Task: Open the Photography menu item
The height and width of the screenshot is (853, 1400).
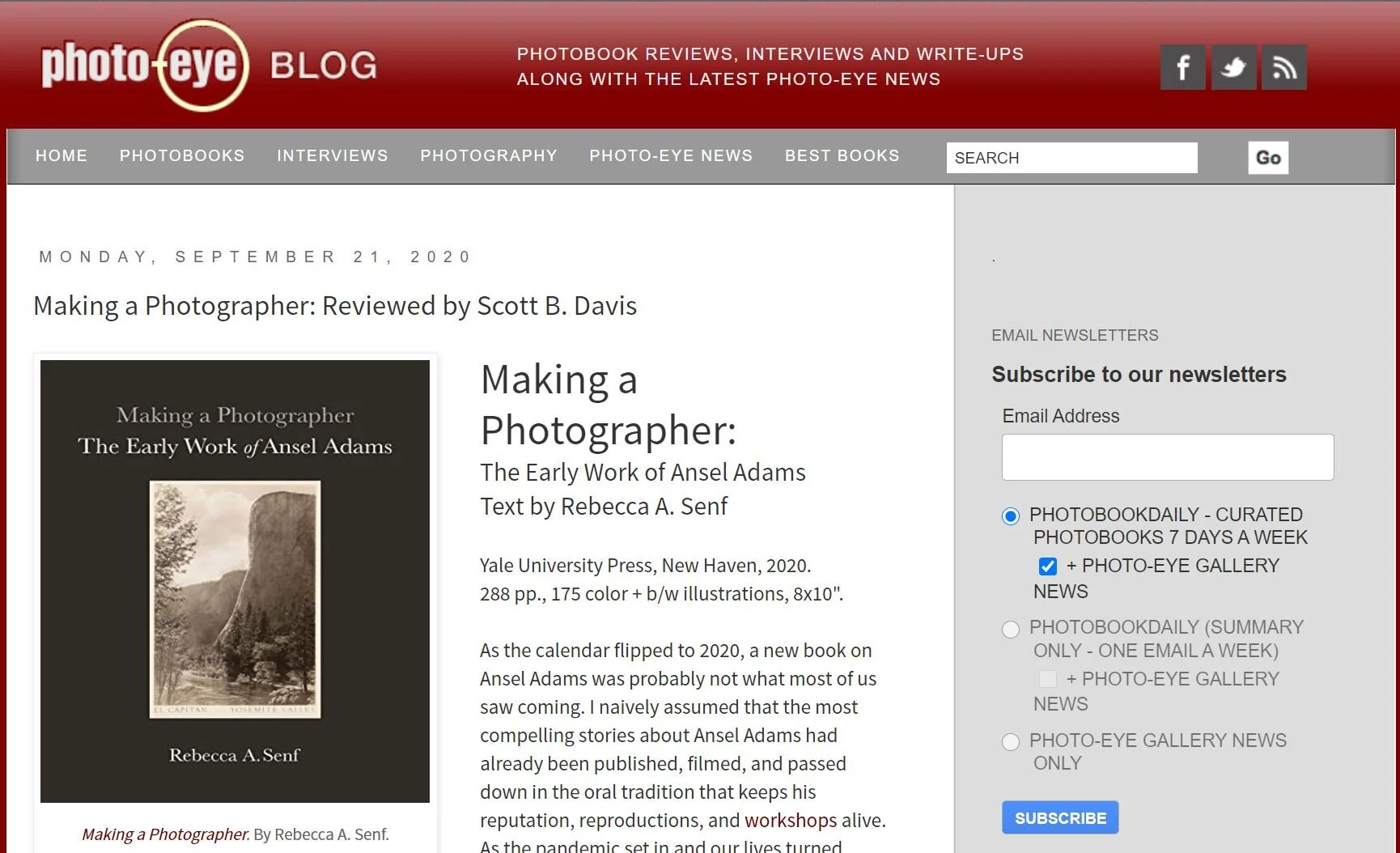Action: 489,155
